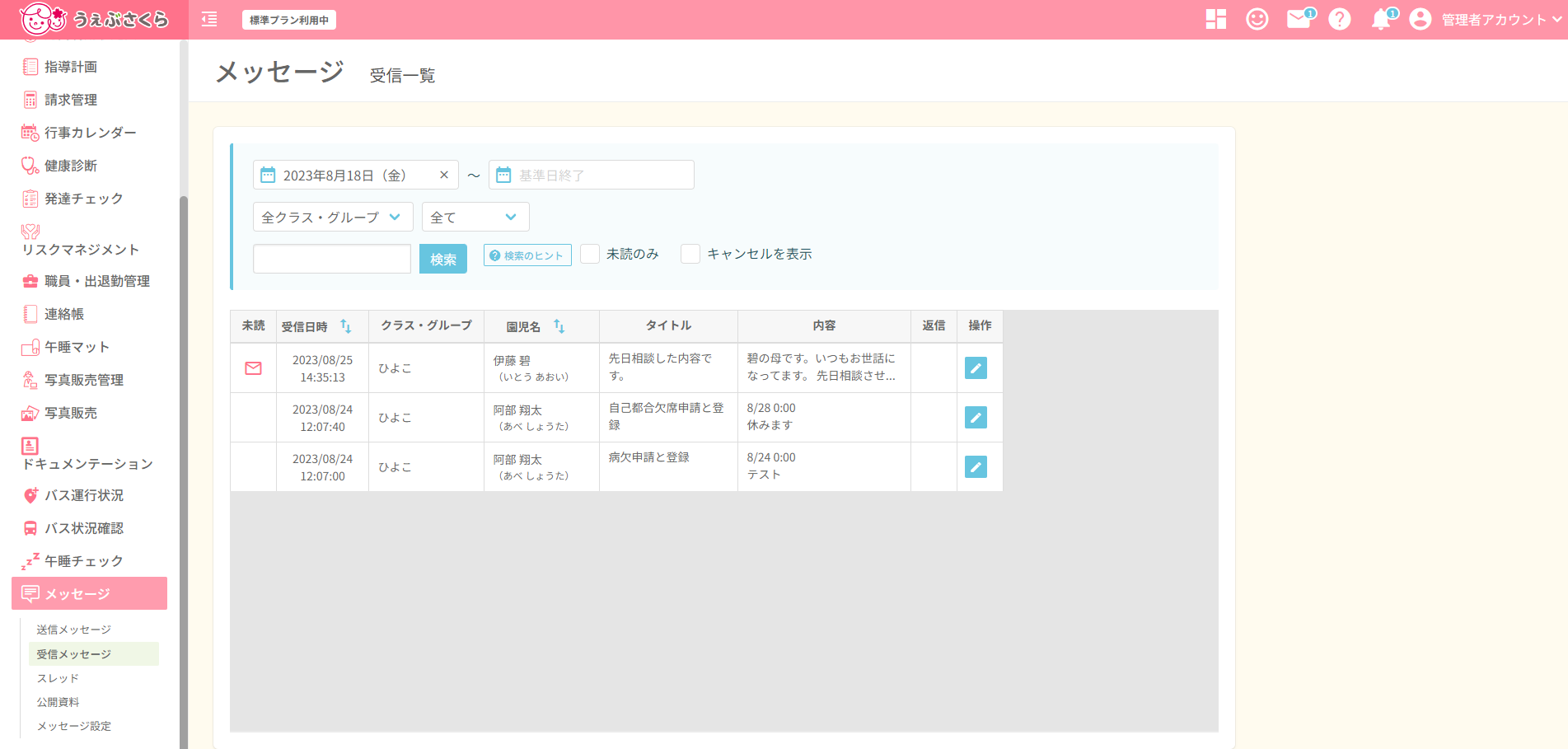Click the バス運行状況 pin icon

(30, 495)
